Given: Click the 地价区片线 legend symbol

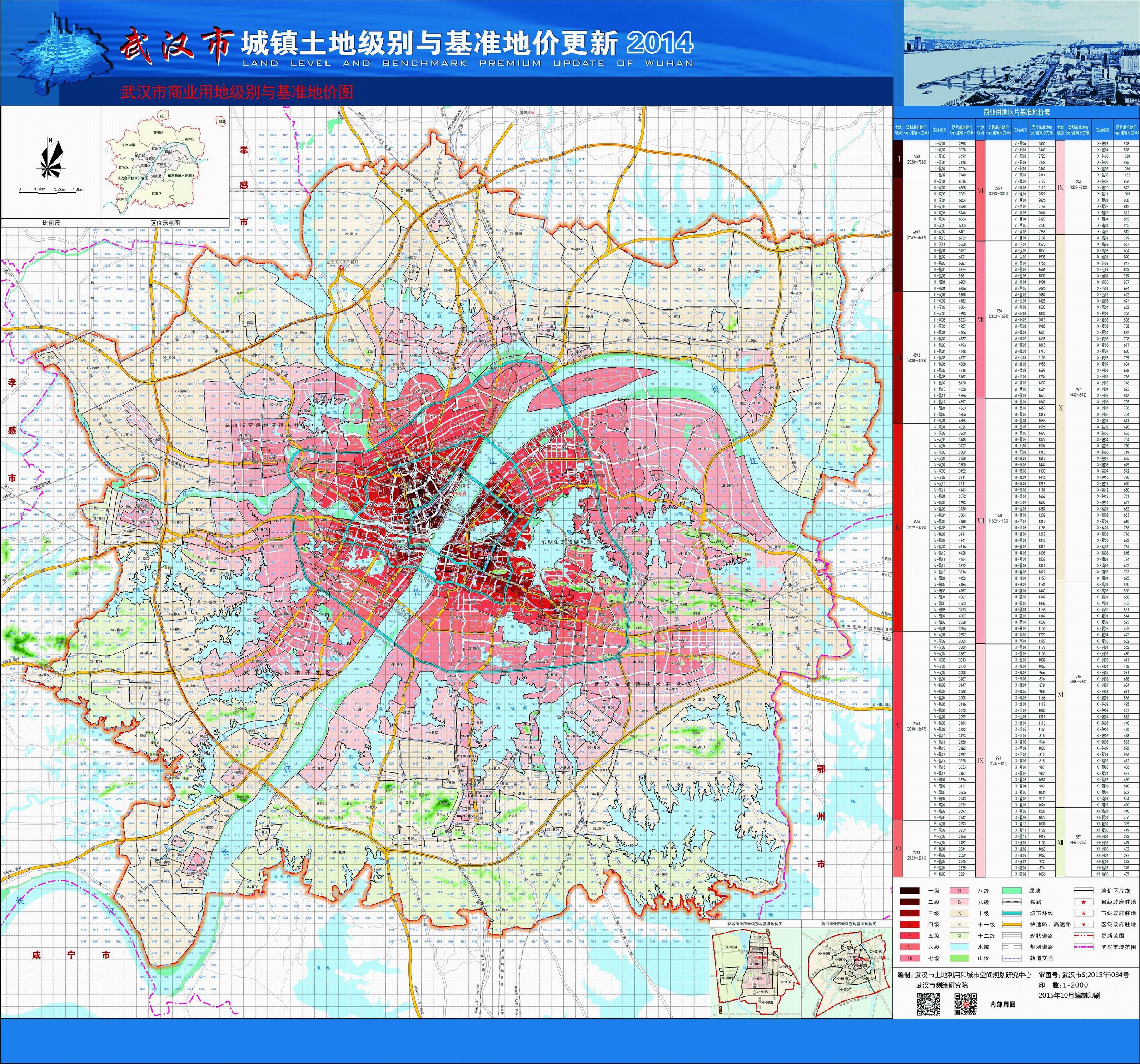Looking at the screenshot, I should 1084,891.
